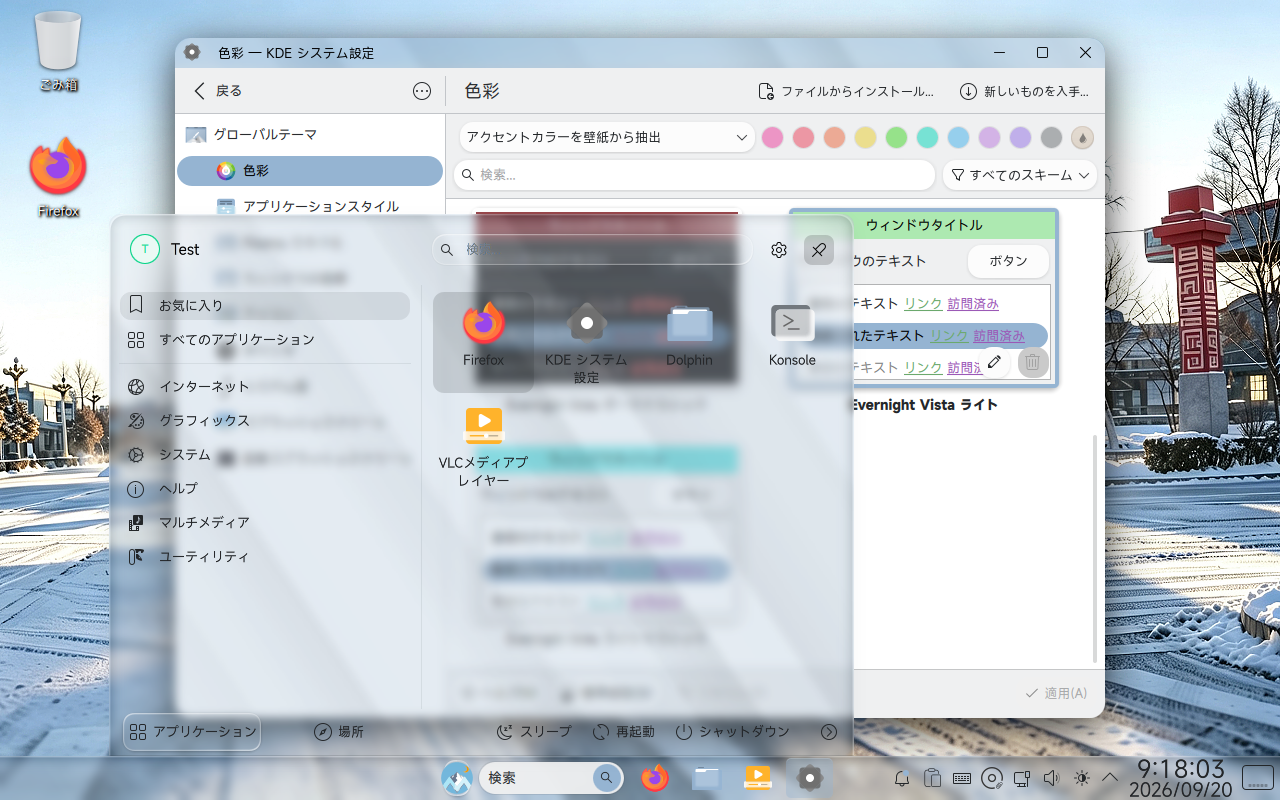This screenshot has height=800, width=1280.
Task: Click the スリープ button
Action: pos(534,732)
